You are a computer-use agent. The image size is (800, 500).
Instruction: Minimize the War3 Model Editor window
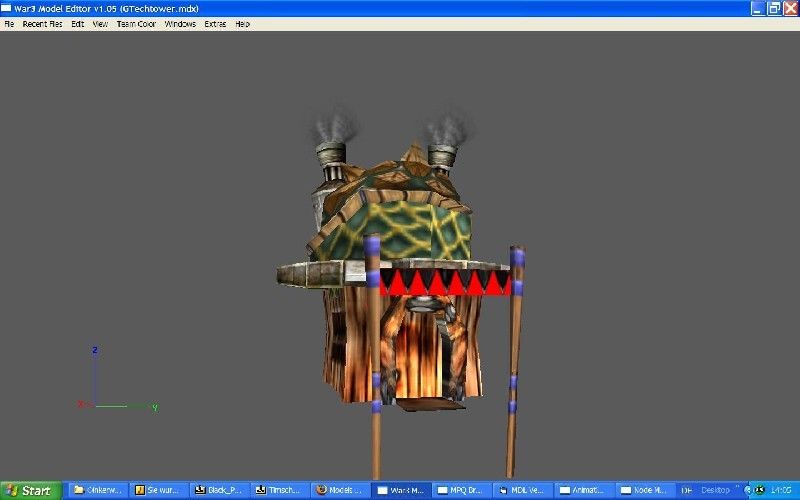pos(758,8)
